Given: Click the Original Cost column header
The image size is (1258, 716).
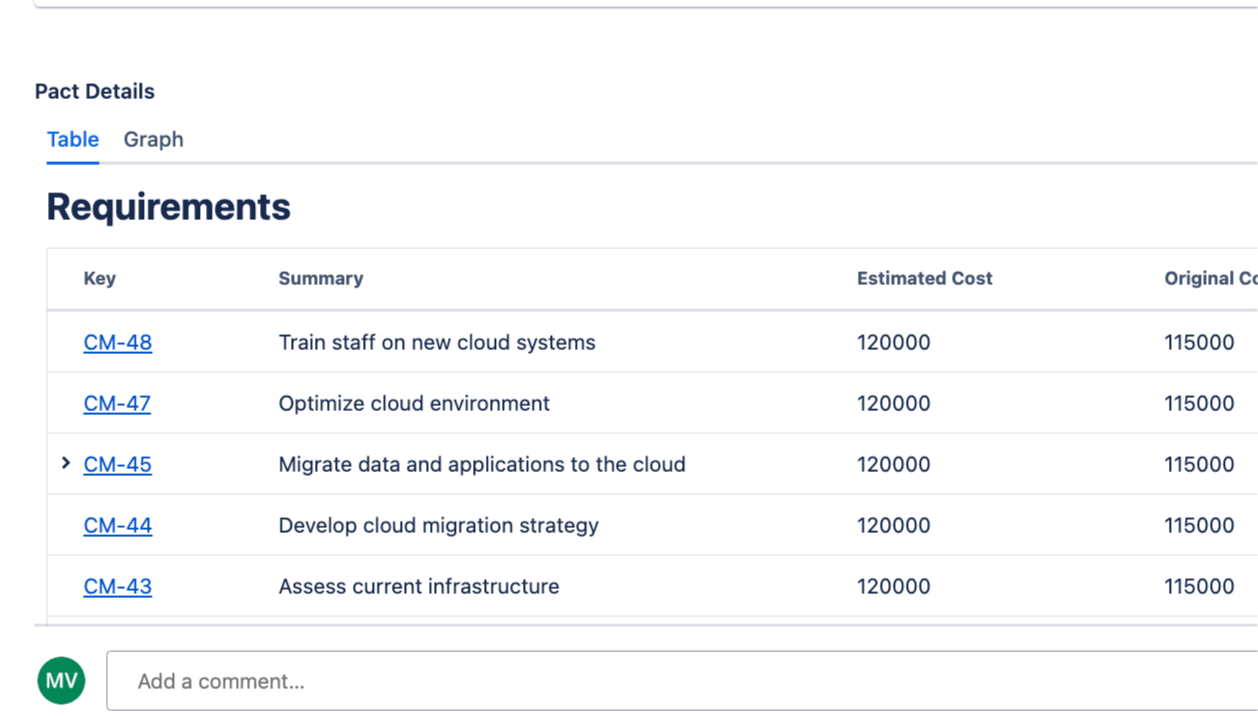Looking at the screenshot, I should (x=1210, y=279).
